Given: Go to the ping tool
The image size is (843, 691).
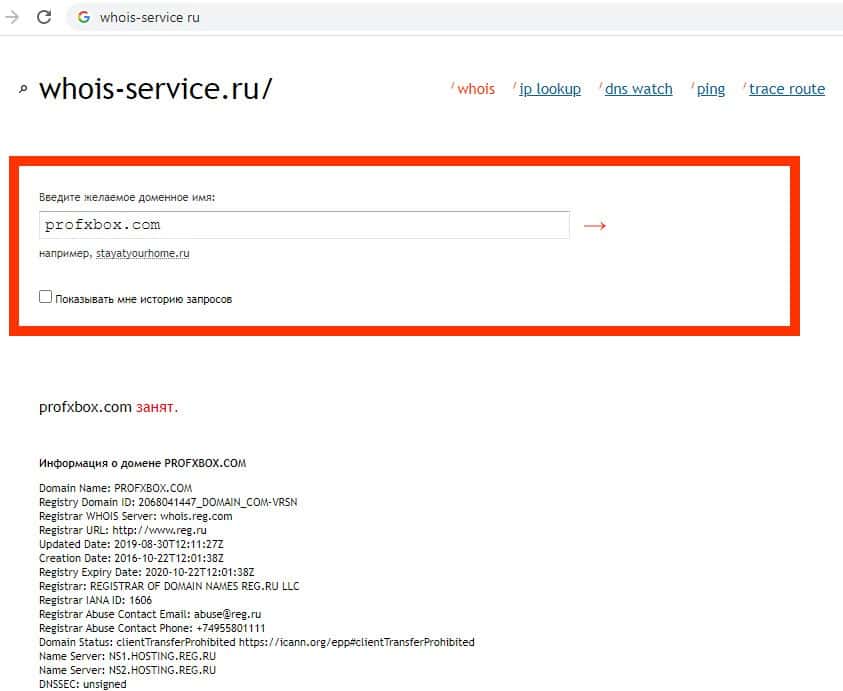Looking at the screenshot, I should coord(710,89).
